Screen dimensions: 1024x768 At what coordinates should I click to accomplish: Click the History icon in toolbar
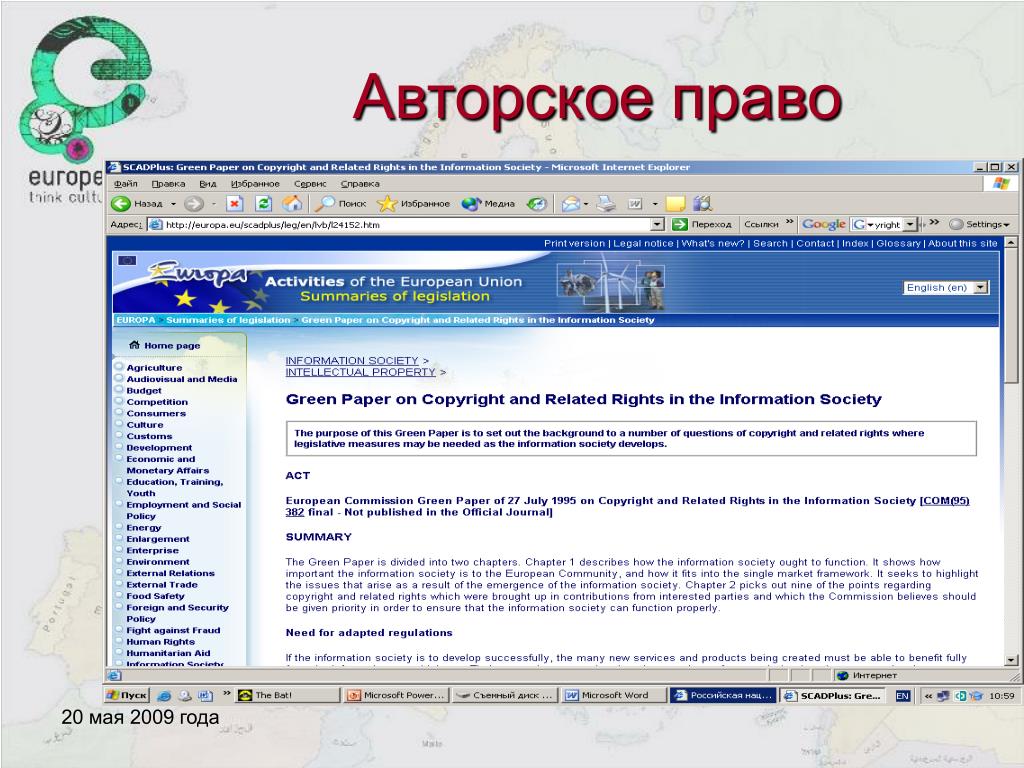pos(537,204)
